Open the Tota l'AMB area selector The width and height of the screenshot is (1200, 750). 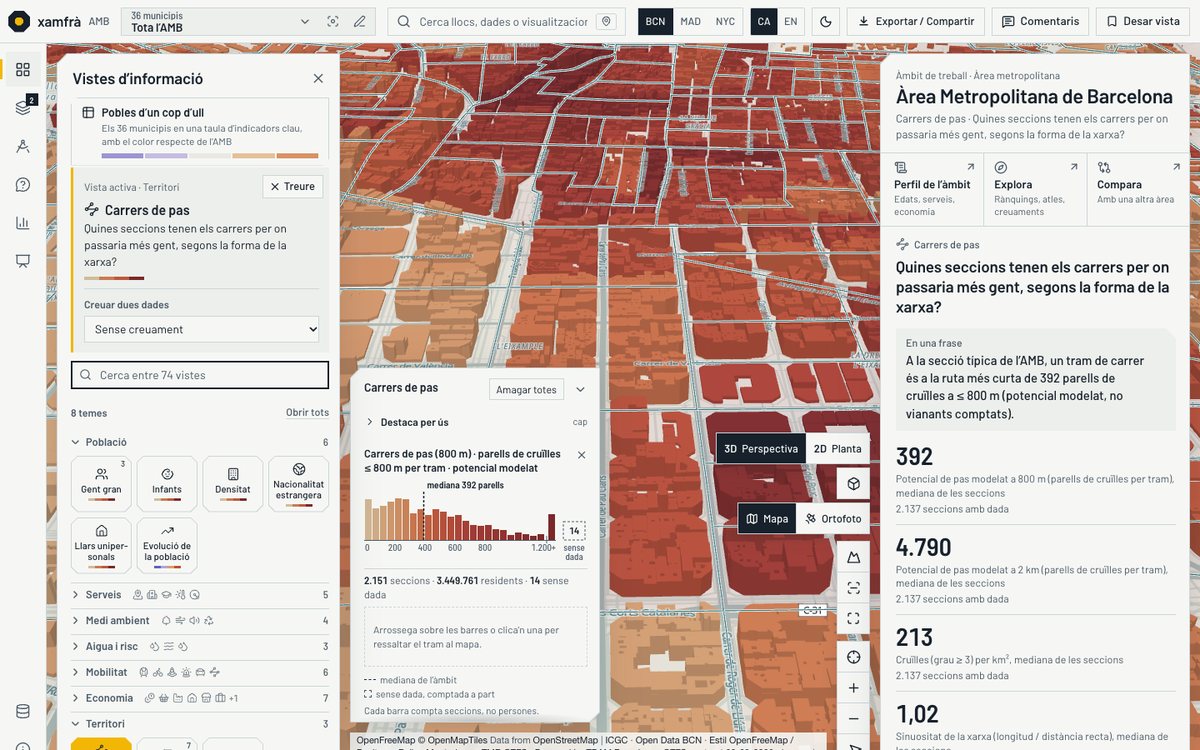[220, 21]
